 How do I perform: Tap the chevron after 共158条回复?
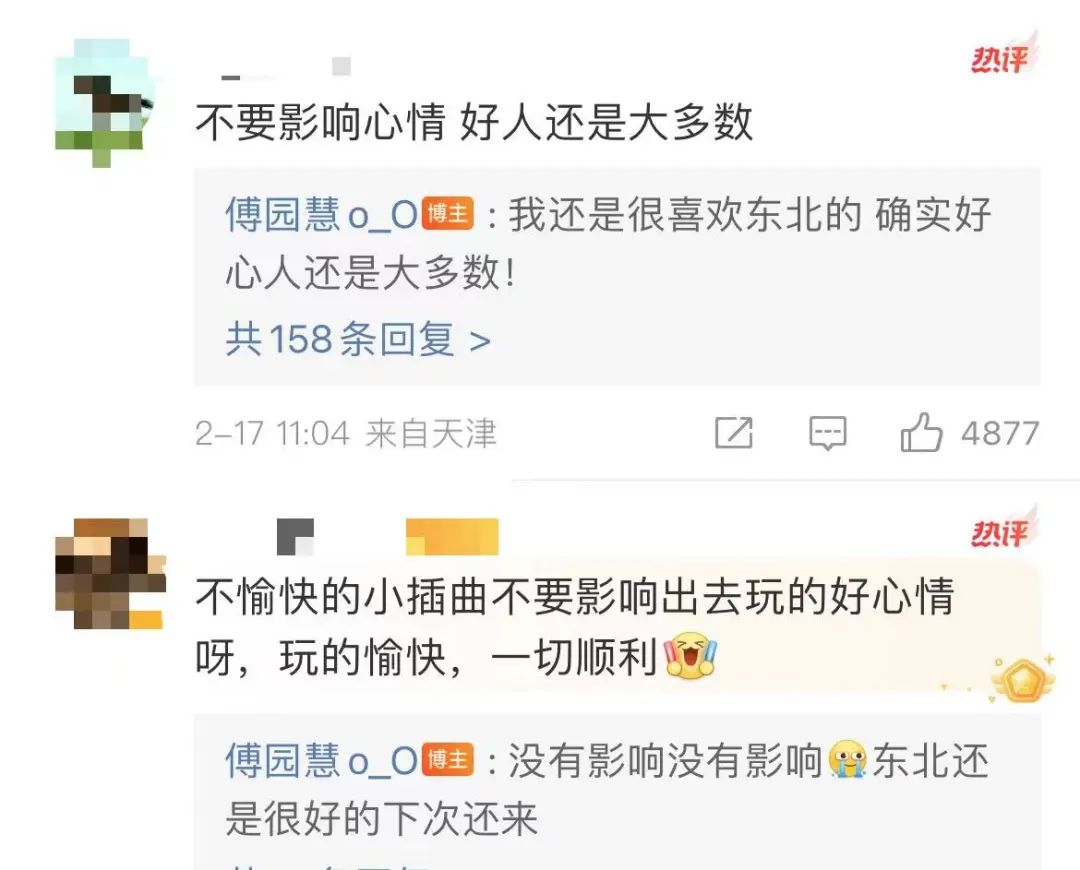click(480, 340)
